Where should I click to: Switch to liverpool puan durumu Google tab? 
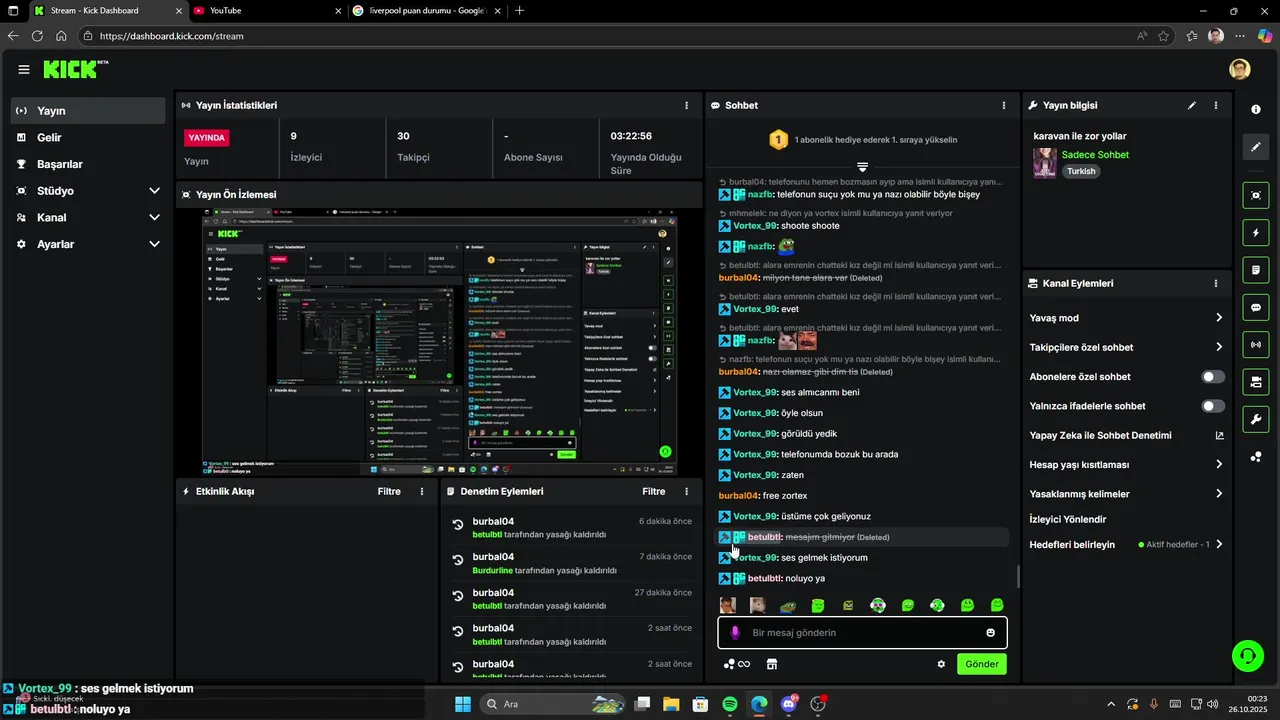(x=426, y=11)
